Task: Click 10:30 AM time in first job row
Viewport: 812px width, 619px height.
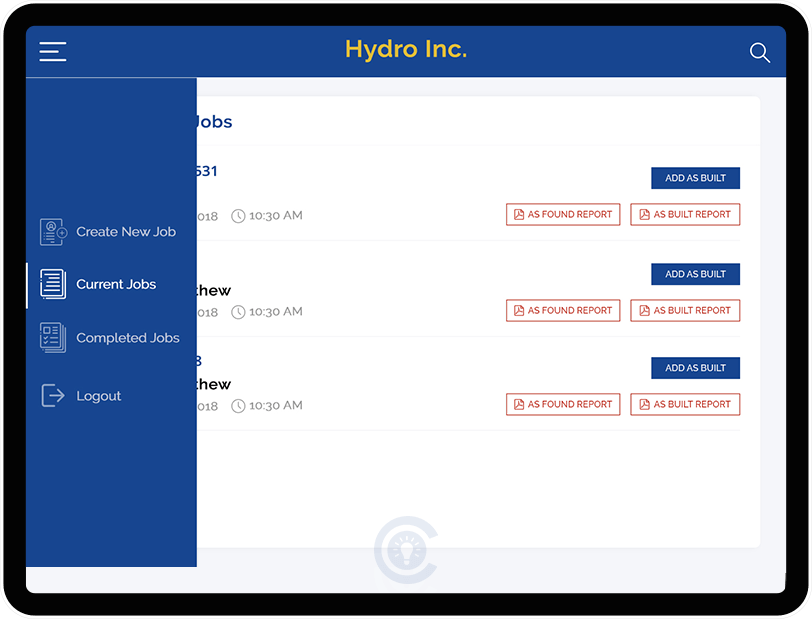Action: 276,215
